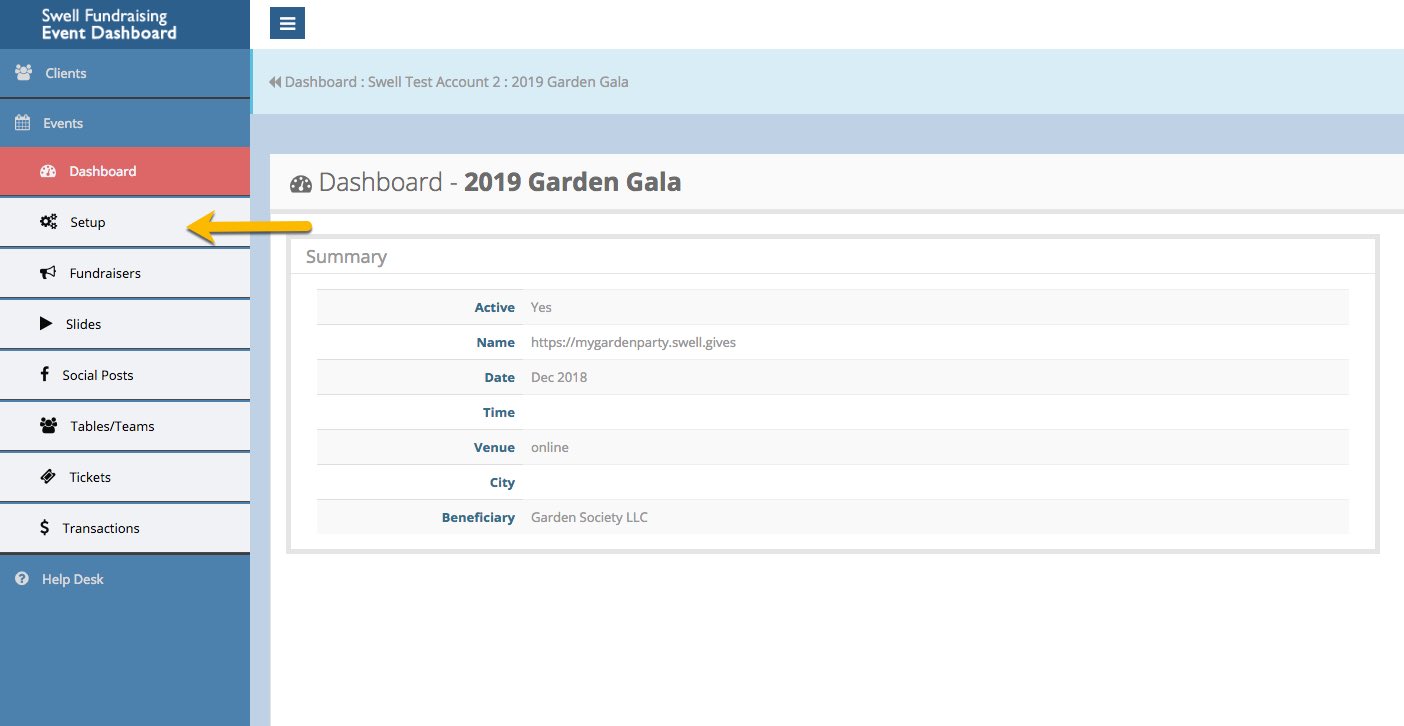This screenshot has width=1404, height=726.
Task: Click the Clients people icon
Action: (x=23, y=73)
